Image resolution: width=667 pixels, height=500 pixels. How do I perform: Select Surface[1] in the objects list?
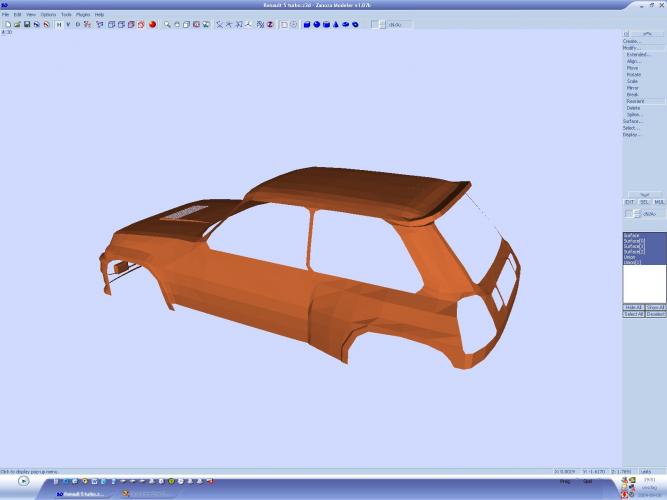point(633,241)
